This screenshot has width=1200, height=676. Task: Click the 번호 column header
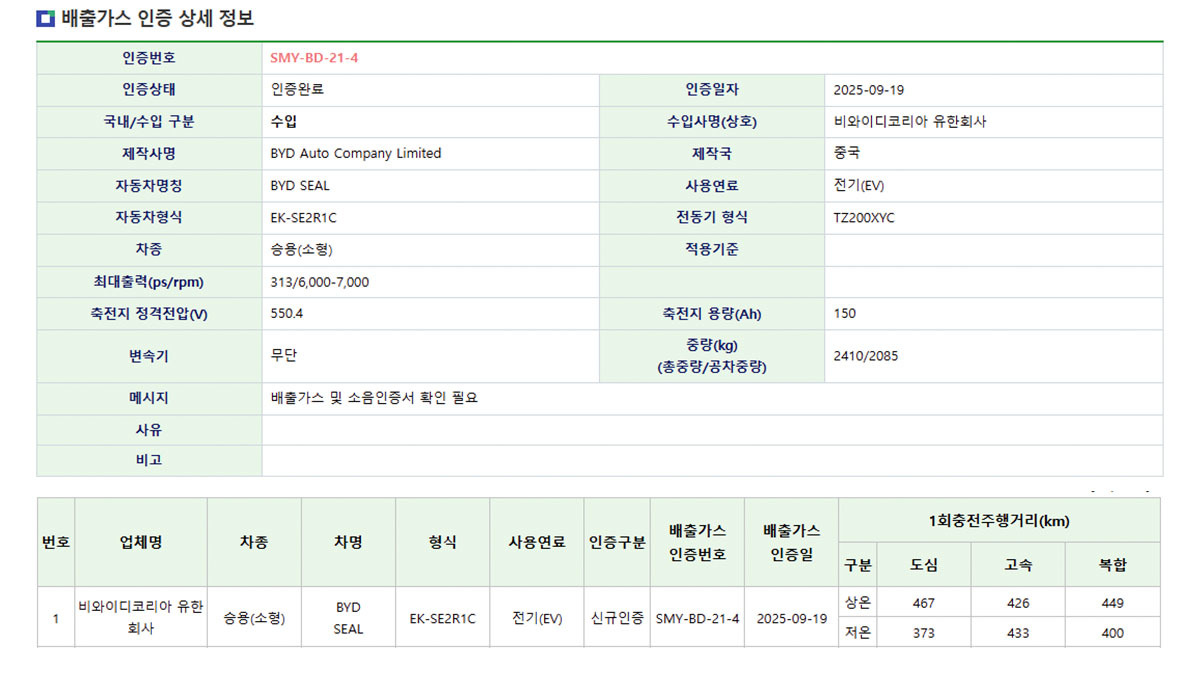point(56,542)
